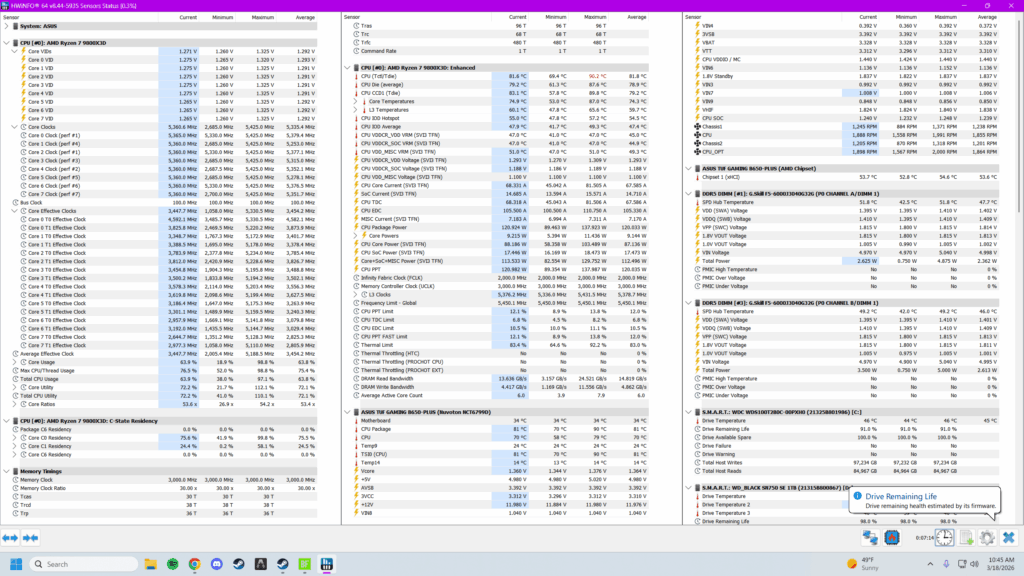This screenshot has height=576, width=1024.
Task: Select the Infinity Fabric Clock (FCLK) row
Action: click(496, 278)
